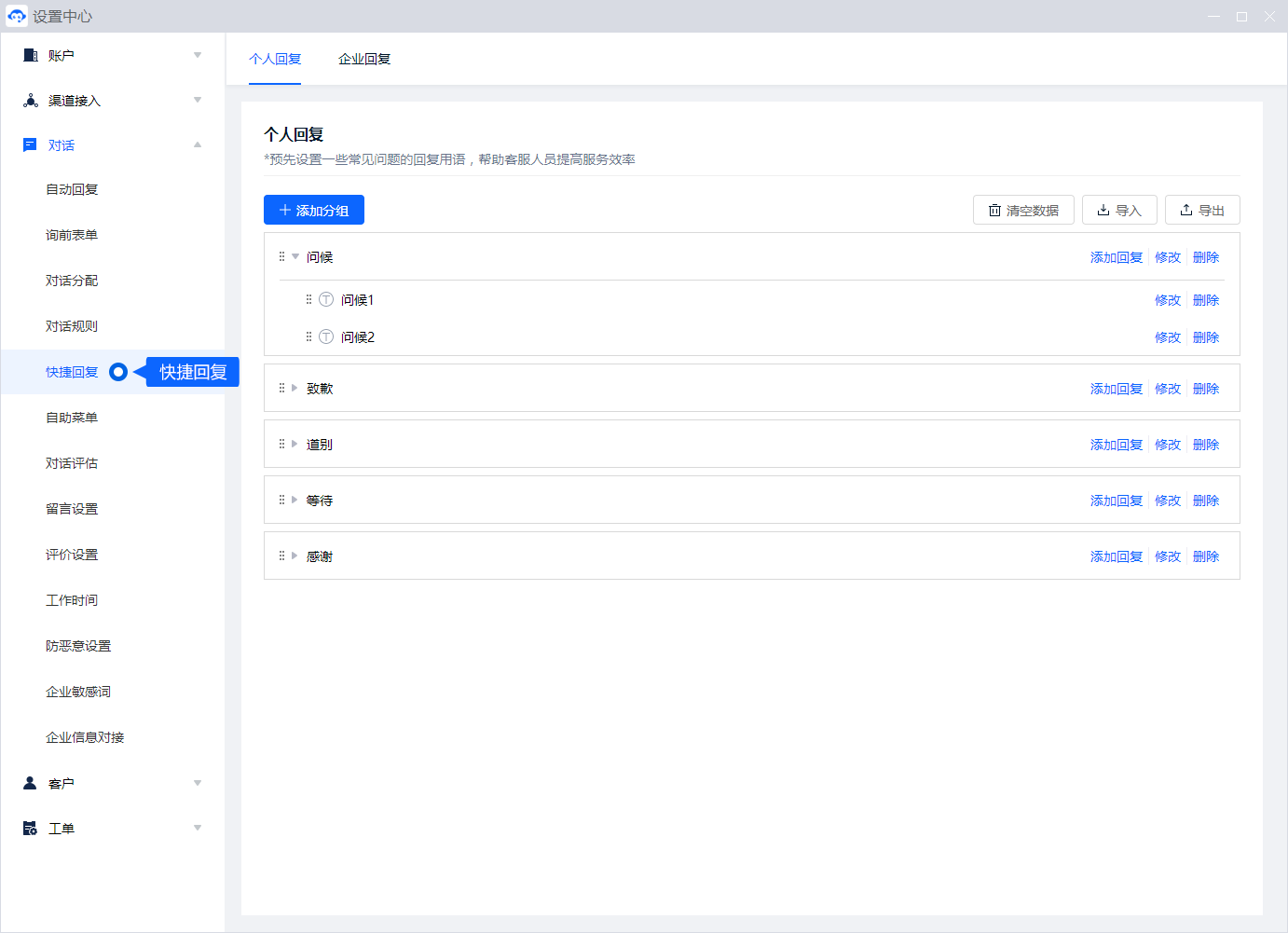This screenshot has width=1288, height=933.
Task: Click 添加回复 for the 问候 group
Action: point(1117,257)
